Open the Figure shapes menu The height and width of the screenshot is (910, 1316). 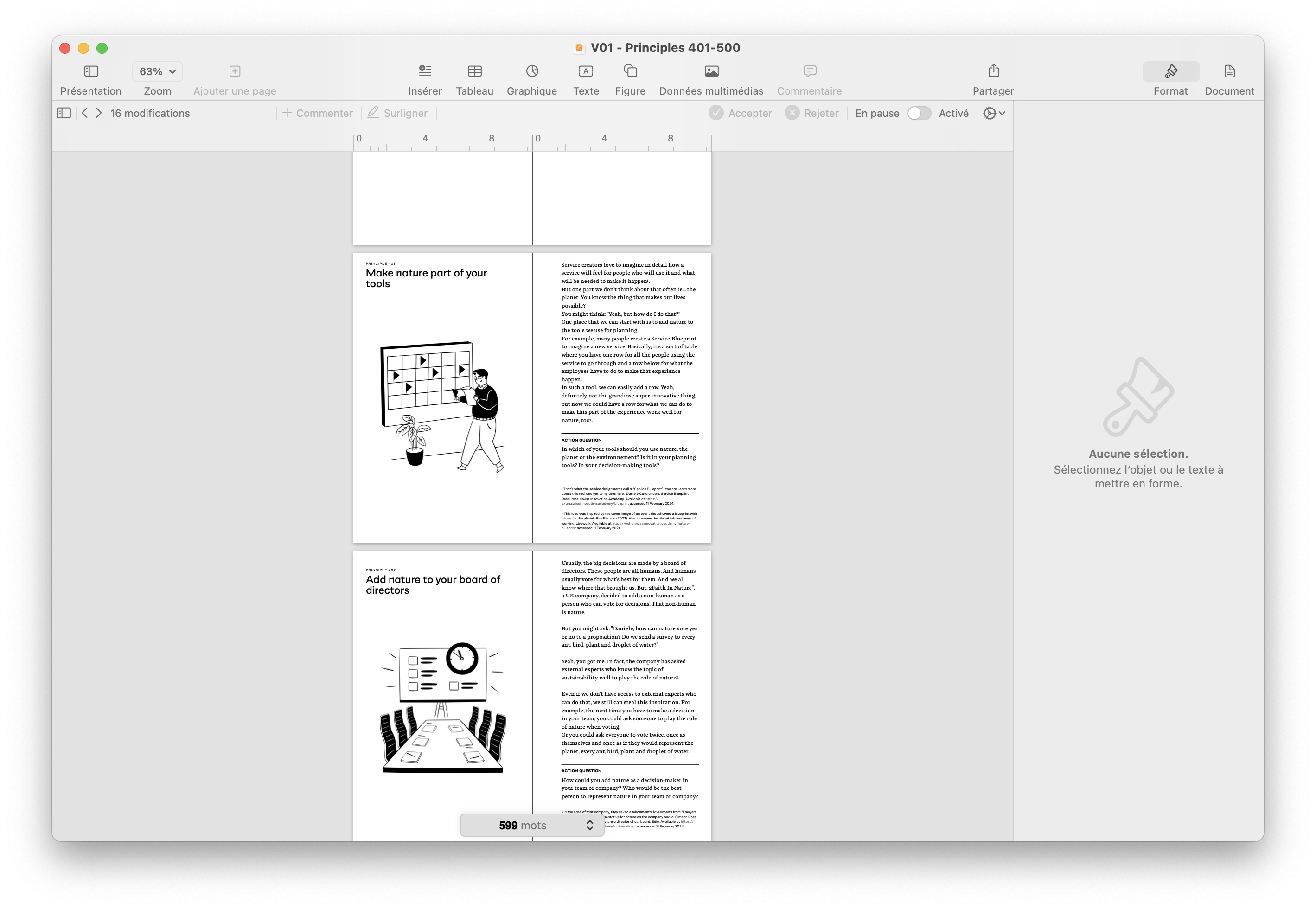pyautogui.click(x=630, y=71)
